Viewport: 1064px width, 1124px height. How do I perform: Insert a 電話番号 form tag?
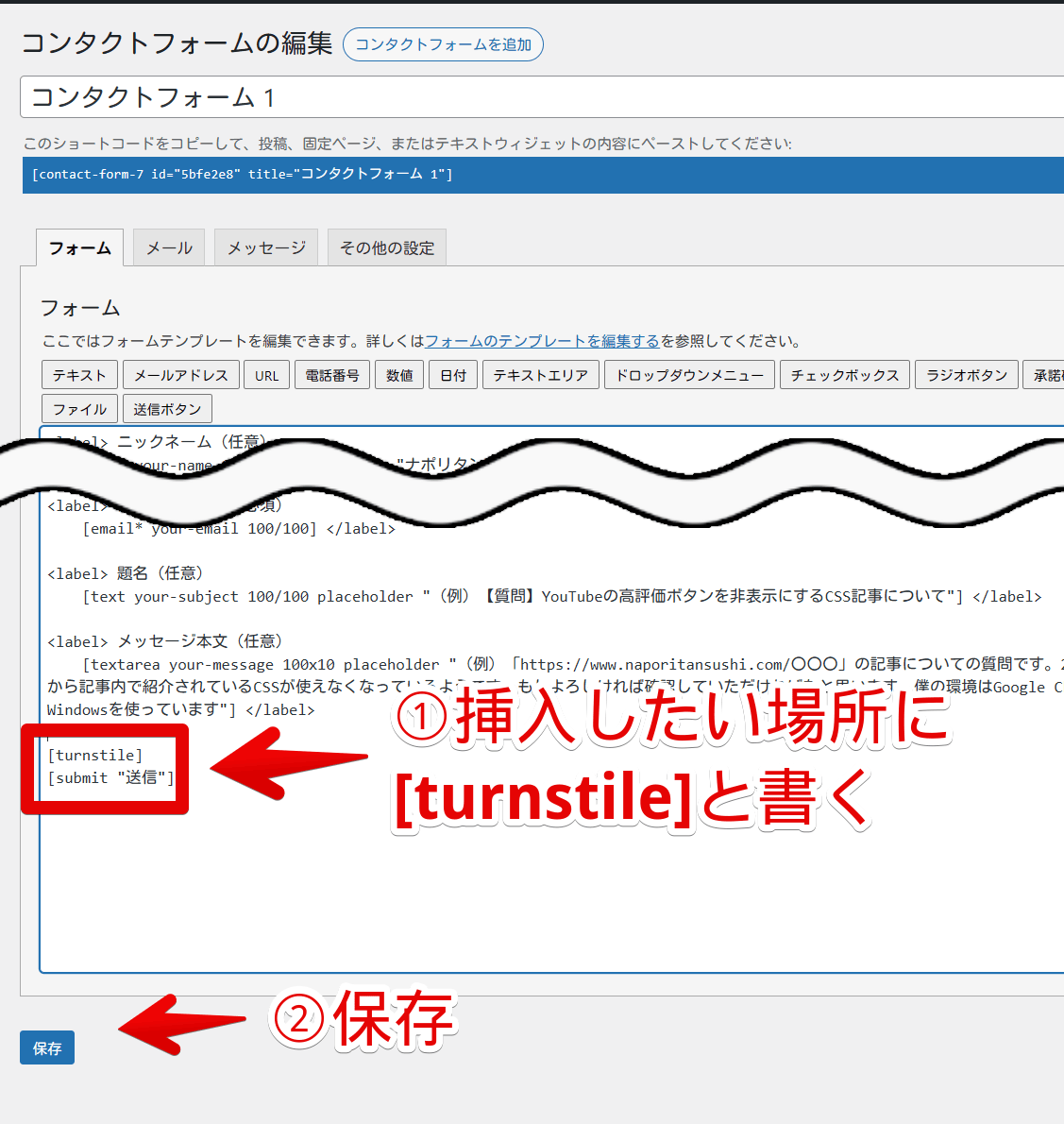click(332, 375)
